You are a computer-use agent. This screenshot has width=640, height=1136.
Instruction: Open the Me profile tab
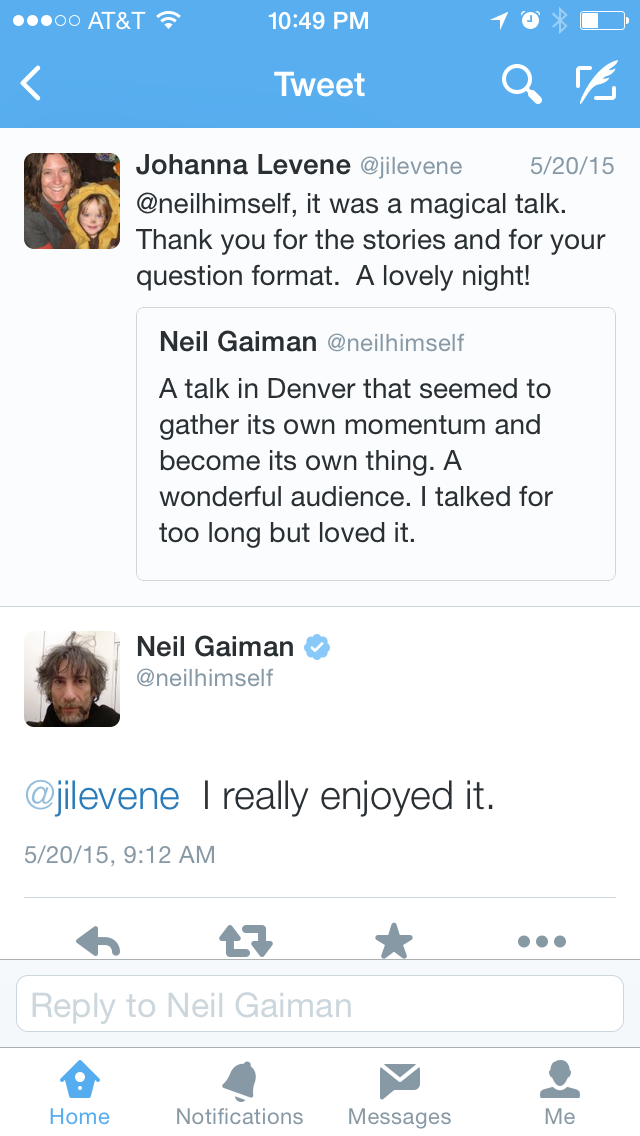[560, 1093]
